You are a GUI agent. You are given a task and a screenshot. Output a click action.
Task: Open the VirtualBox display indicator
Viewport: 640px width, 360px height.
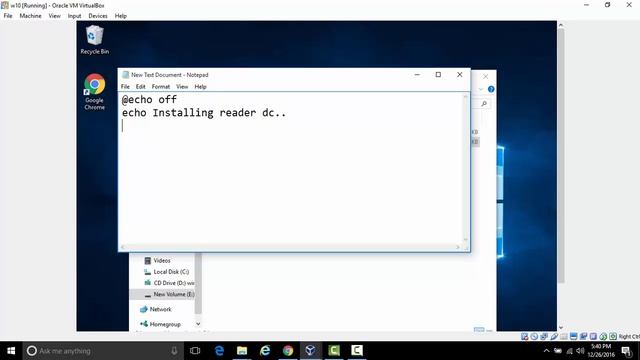coord(573,336)
